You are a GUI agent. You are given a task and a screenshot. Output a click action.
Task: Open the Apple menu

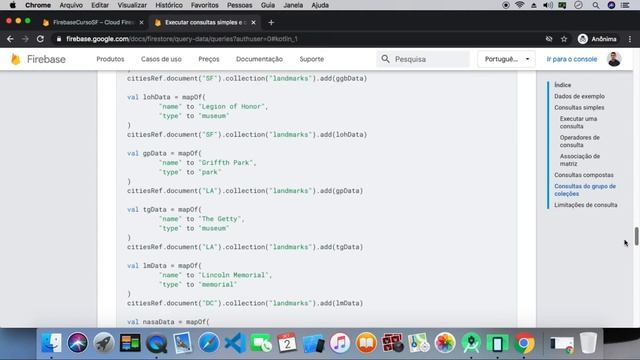pyautogui.click(x=13, y=5)
